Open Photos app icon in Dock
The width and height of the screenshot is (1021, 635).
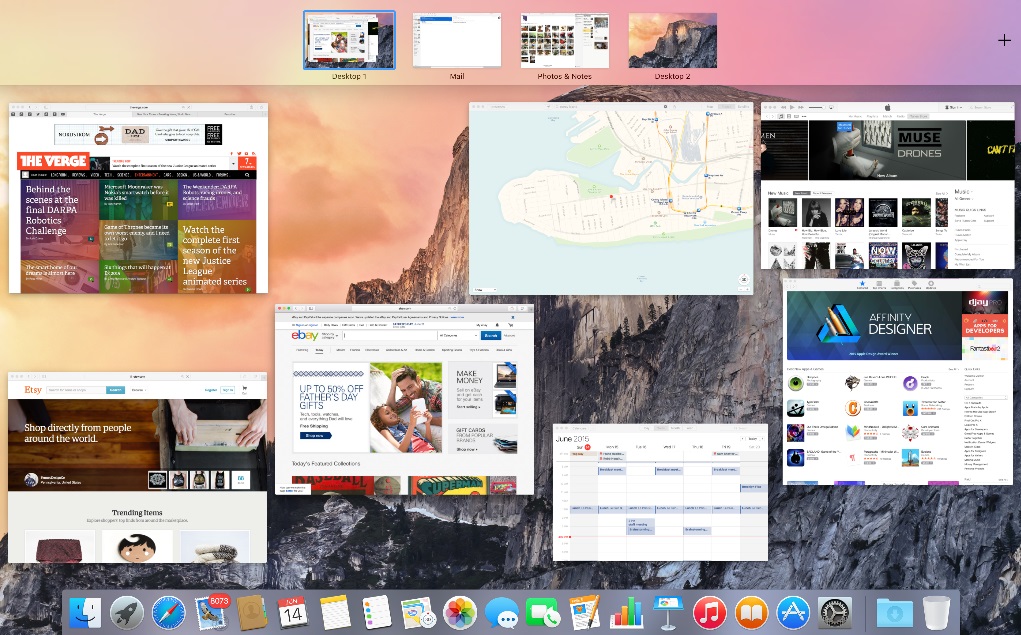[460, 613]
